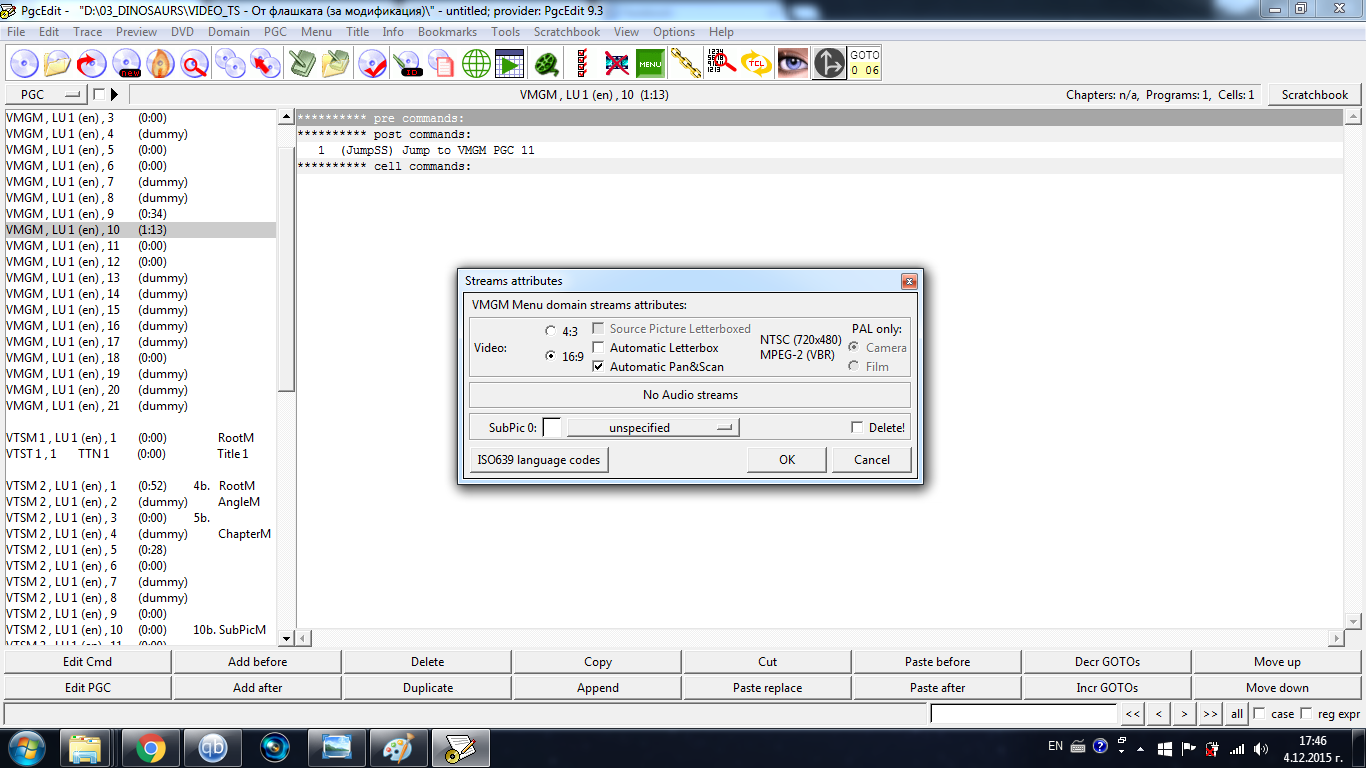The width and height of the screenshot is (1366, 768).
Task: Uncheck the Automatic Pan&Scan checkbox
Action: click(599, 367)
